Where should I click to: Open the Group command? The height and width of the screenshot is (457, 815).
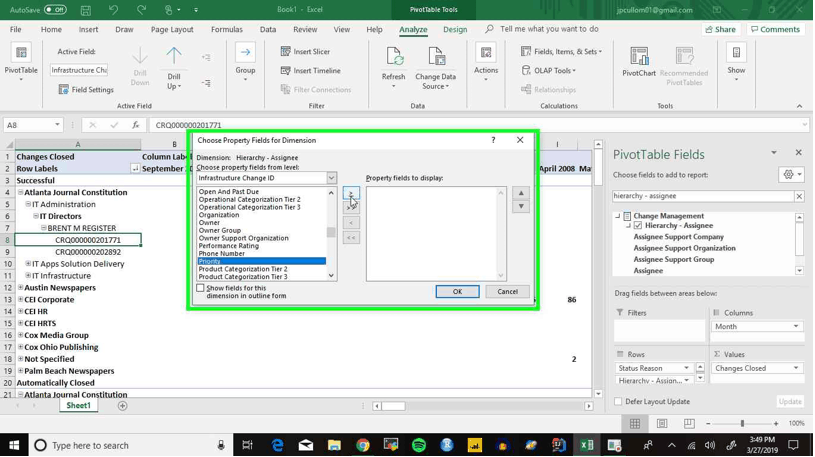(245, 61)
